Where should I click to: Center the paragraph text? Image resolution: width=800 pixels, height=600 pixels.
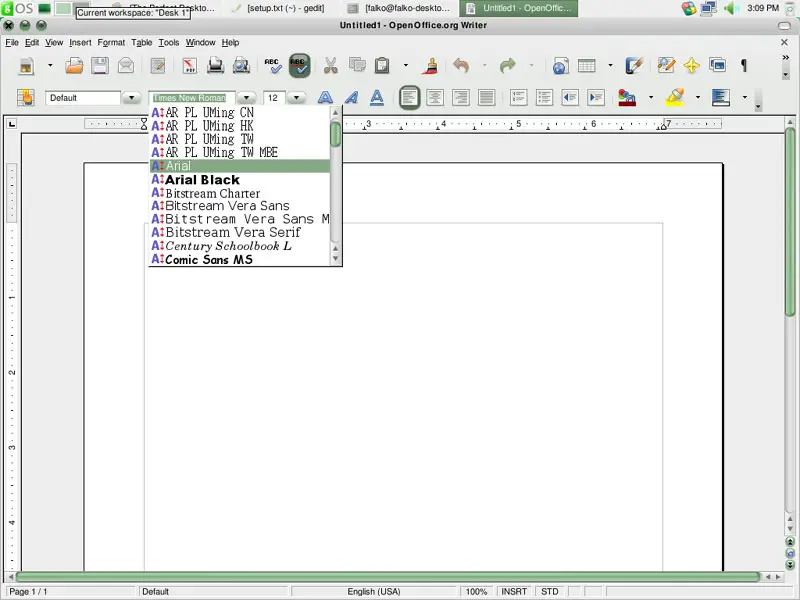point(435,97)
